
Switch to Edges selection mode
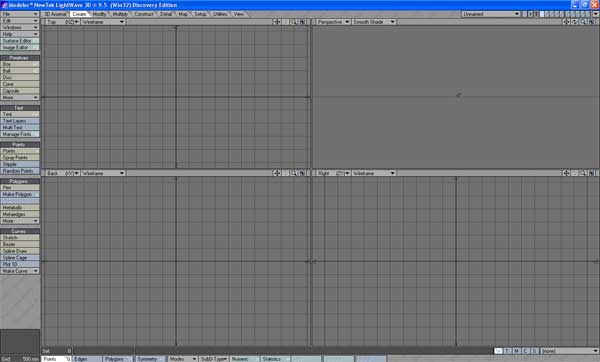tap(88, 359)
